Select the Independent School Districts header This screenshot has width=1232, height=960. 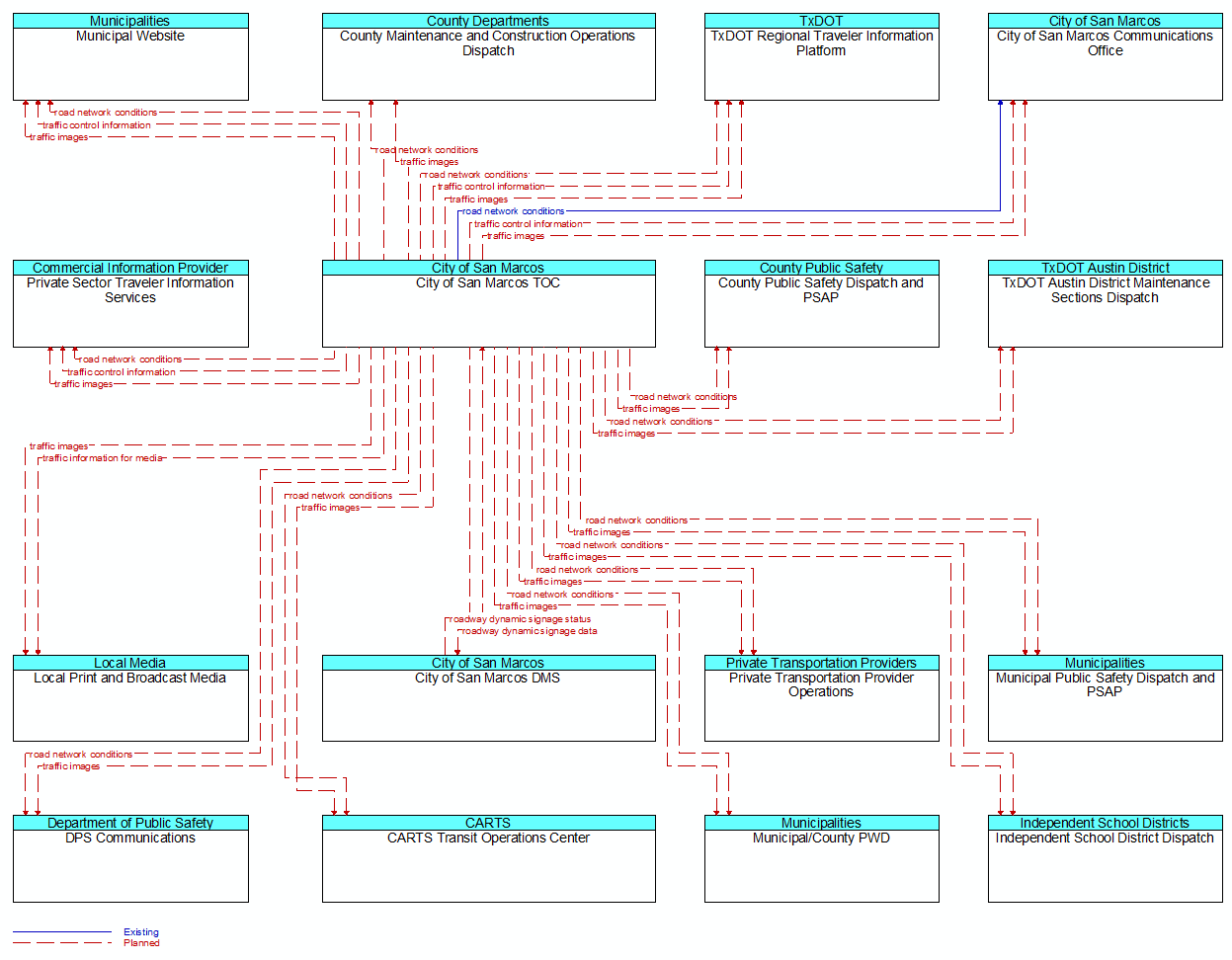click(1105, 823)
